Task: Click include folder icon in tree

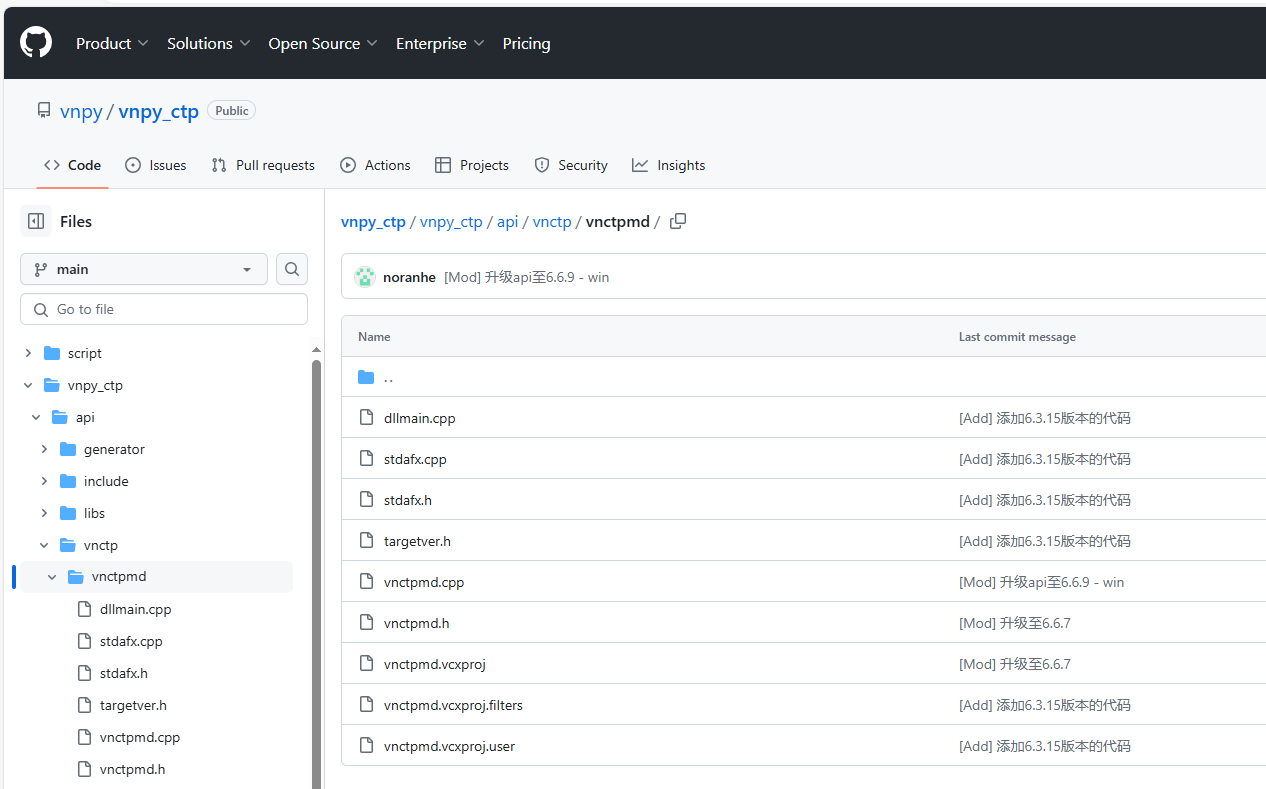Action: tap(68, 481)
